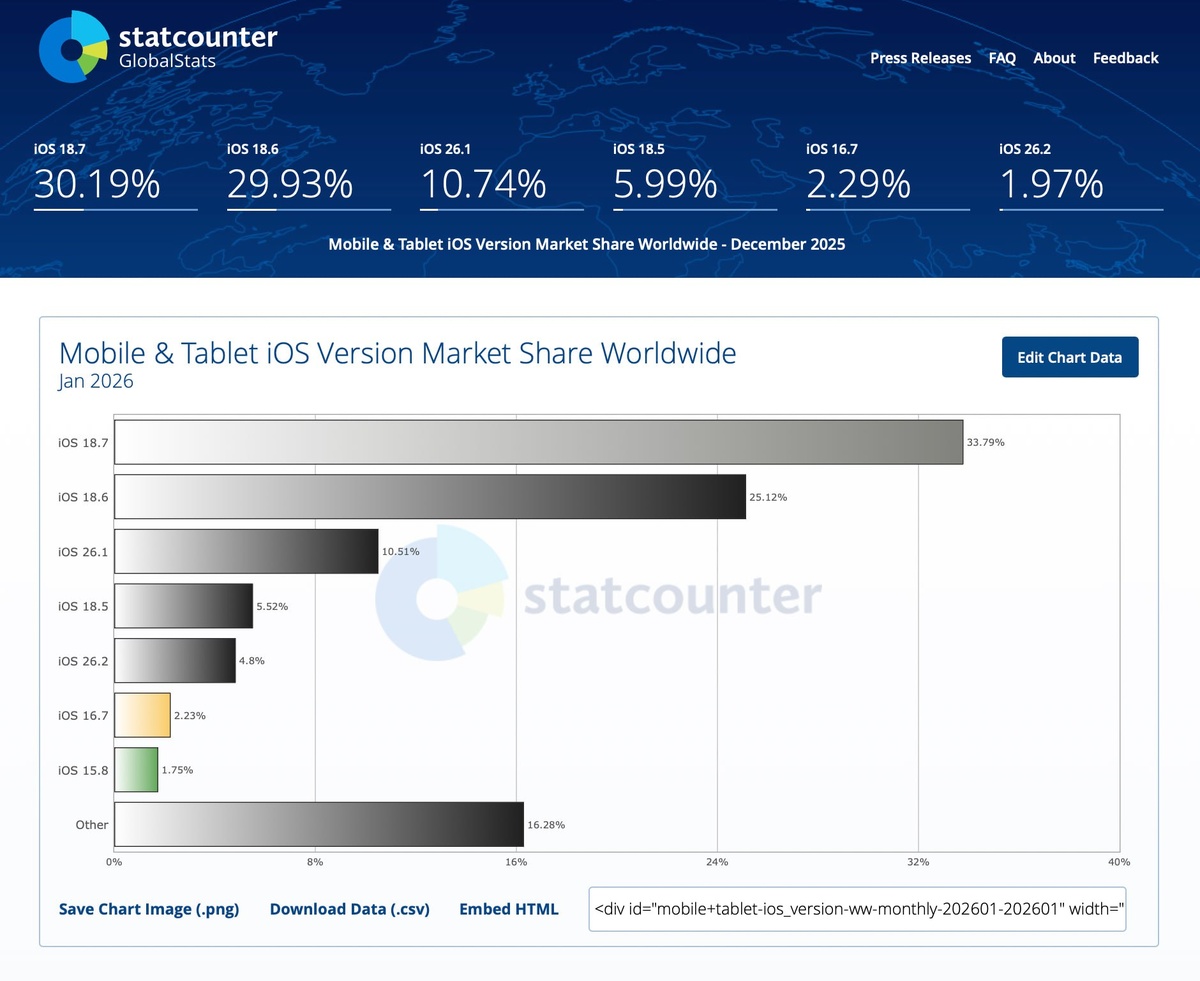Click the yellow iOS 16.7 bar
Screen dimensions: 1200x981
click(x=142, y=715)
